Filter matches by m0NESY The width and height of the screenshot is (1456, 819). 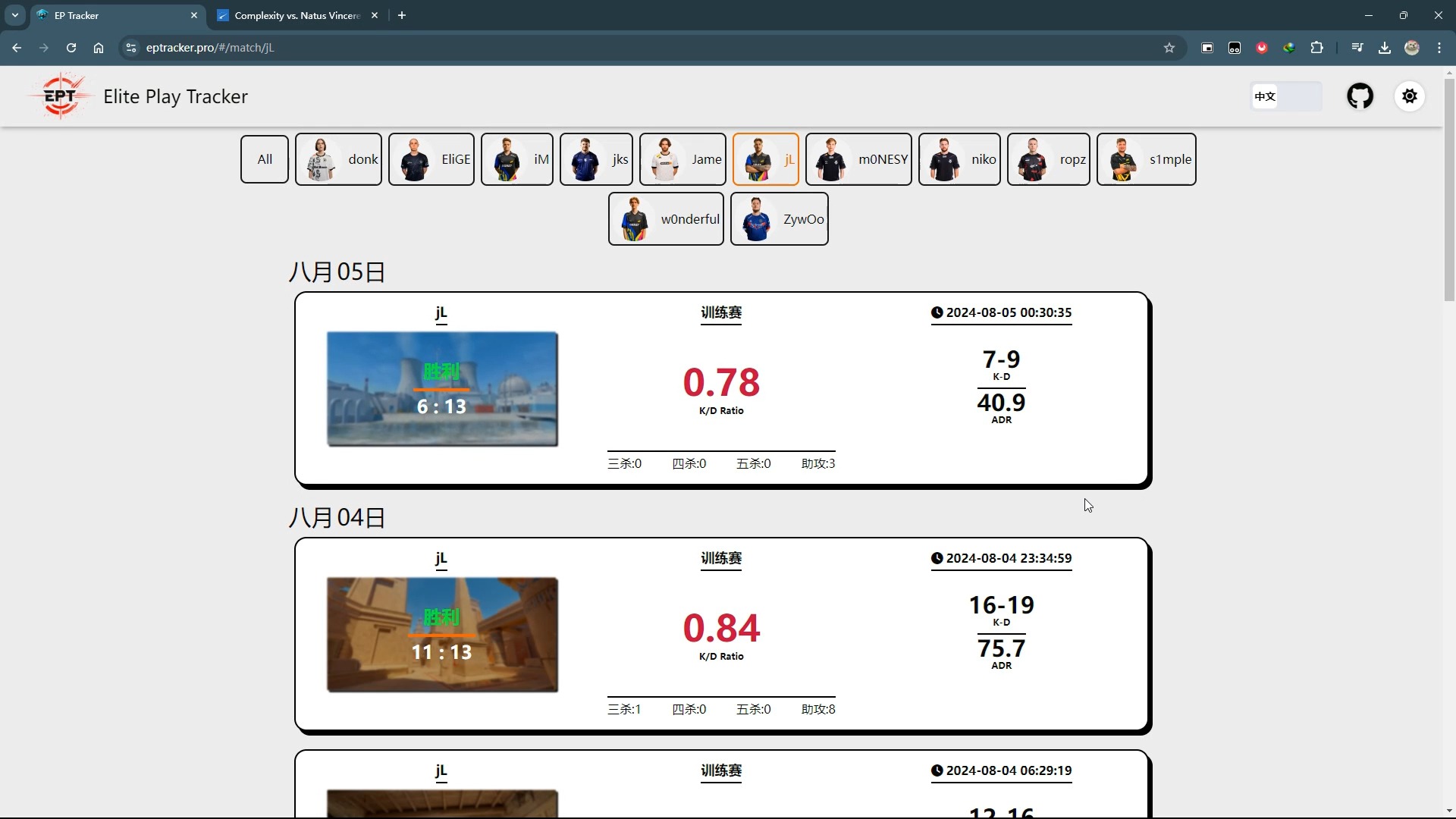(x=858, y=159)
